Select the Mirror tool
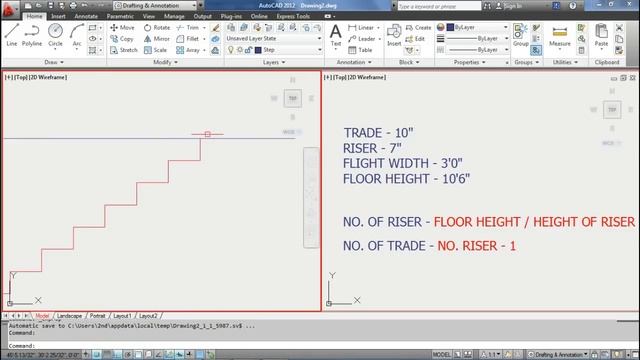 click(x=157, y=39)
